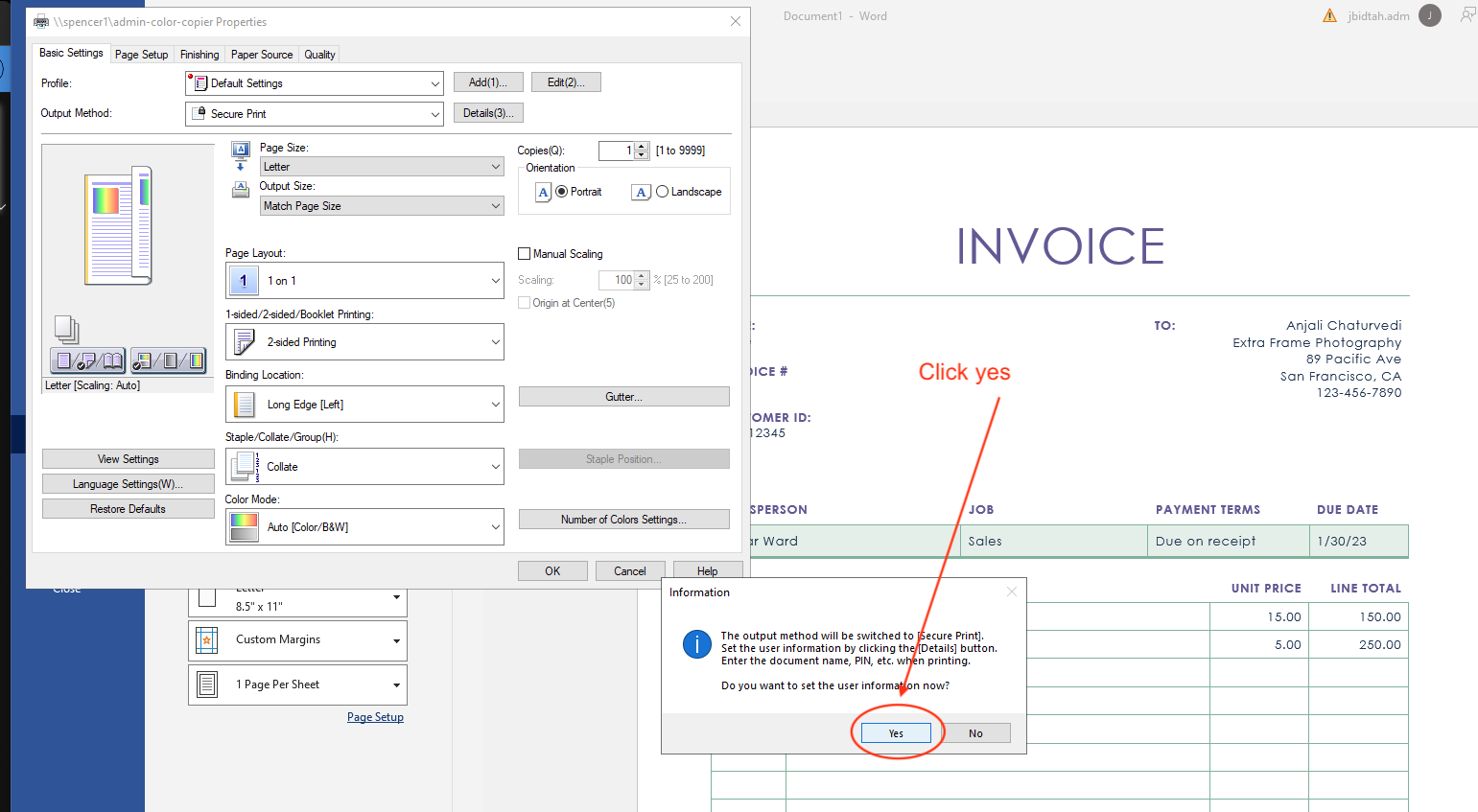The width and height of the screenshot is (1478, 812).
Task: Click the Output Size printer icon
Action: click(241, 190)
